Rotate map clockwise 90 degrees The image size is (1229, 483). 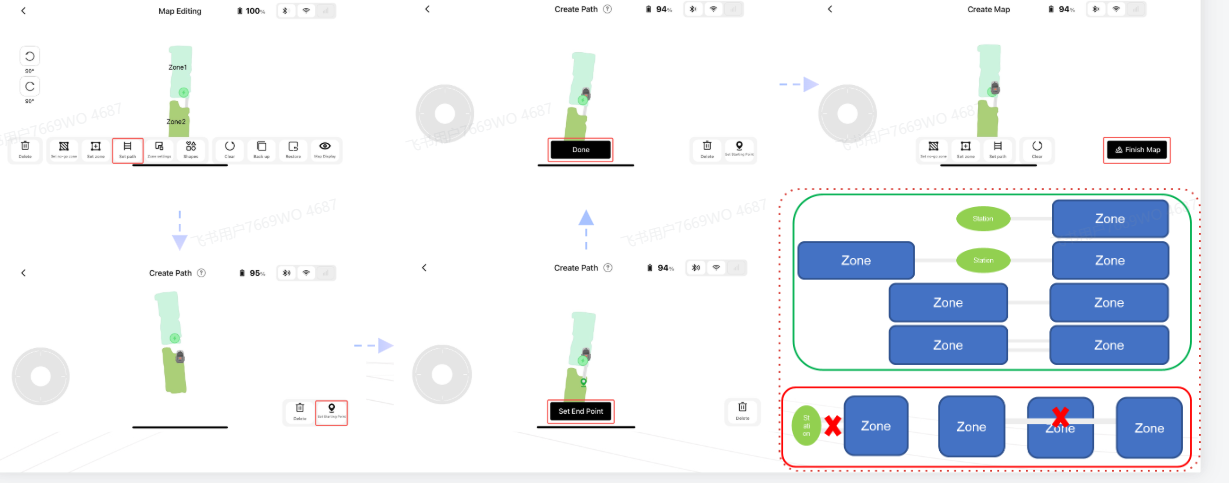pos(30,87)
